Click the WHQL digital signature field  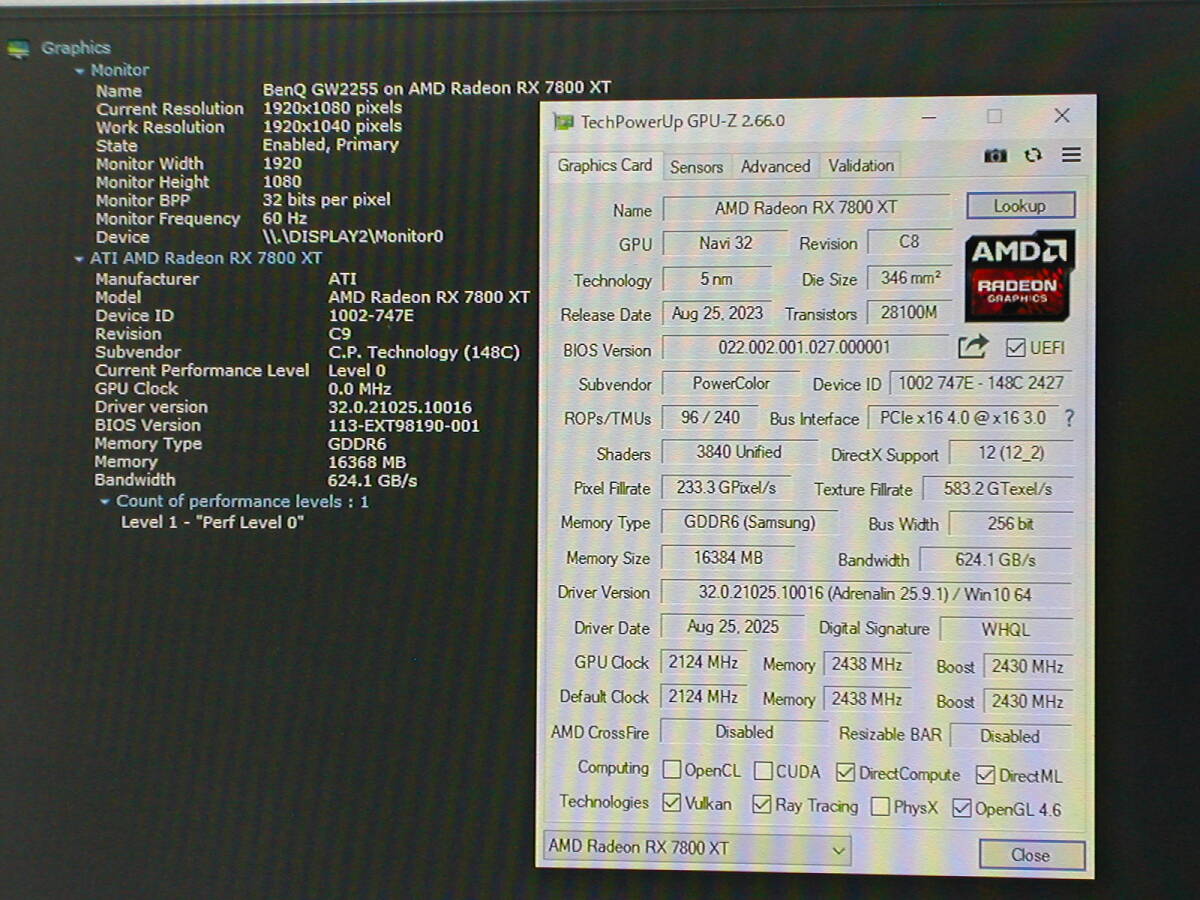(1006, 630)
